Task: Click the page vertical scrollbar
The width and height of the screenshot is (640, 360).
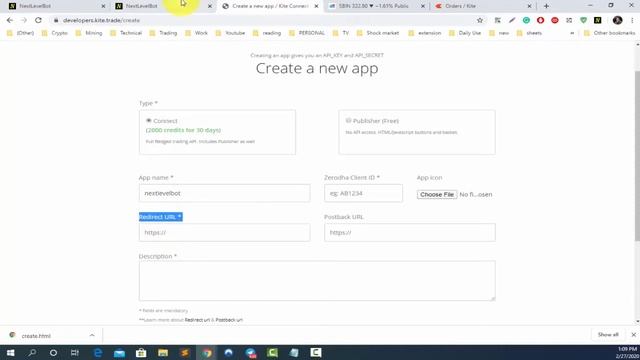Action: [637, 155]
